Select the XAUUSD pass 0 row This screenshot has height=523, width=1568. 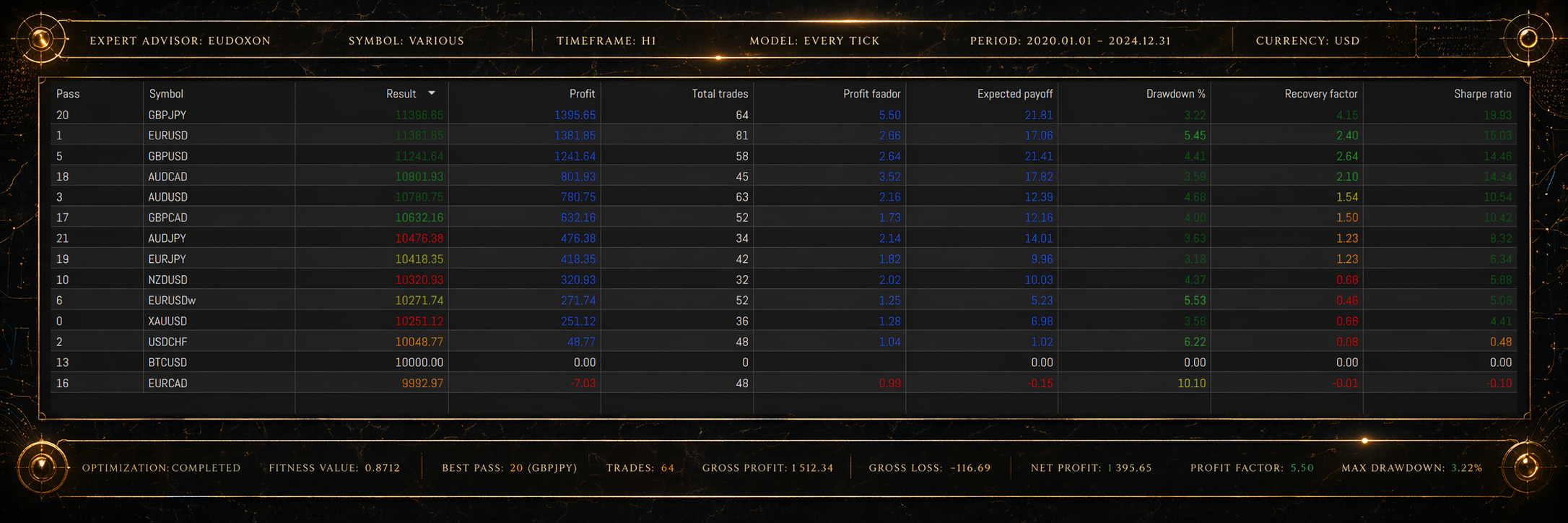pyautogui.click(x=167, y=321)
